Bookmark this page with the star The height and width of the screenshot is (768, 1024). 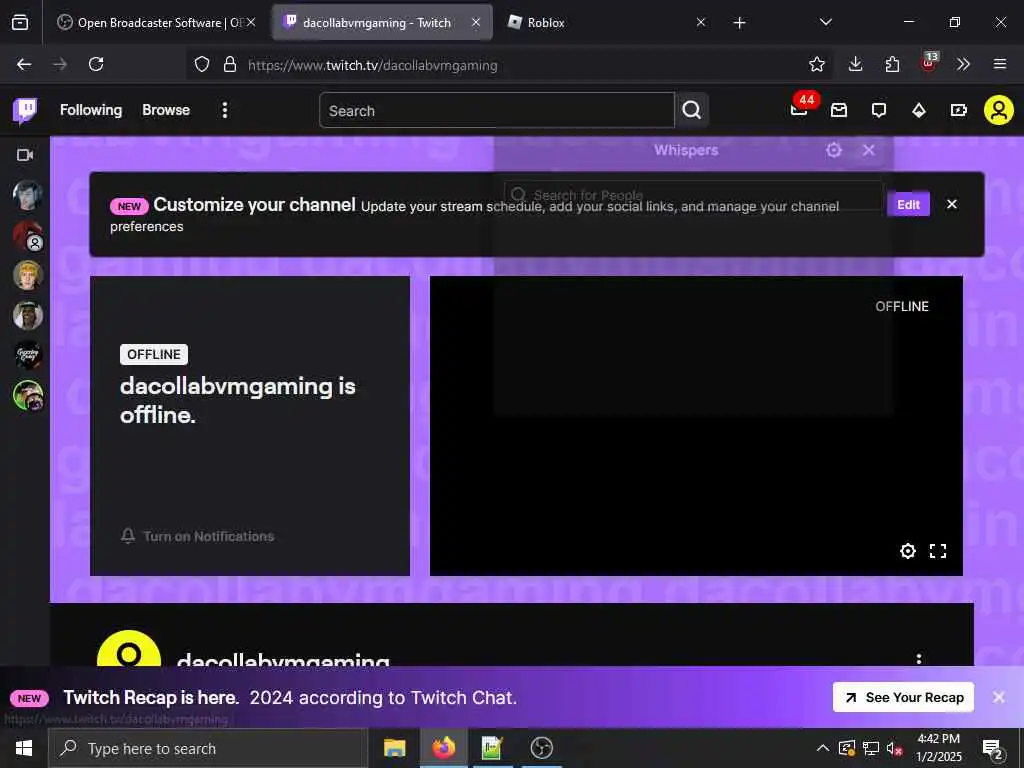click(x=816, y=64)
